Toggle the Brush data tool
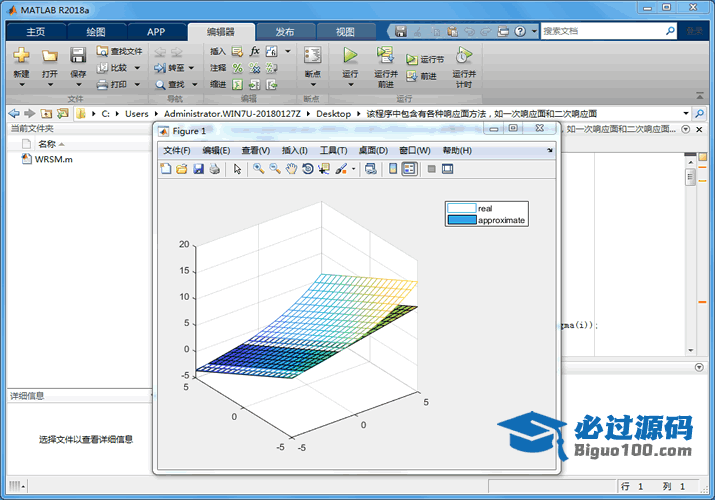The width and height of the screenshot is (715, 500). click(x=341, y=169)
